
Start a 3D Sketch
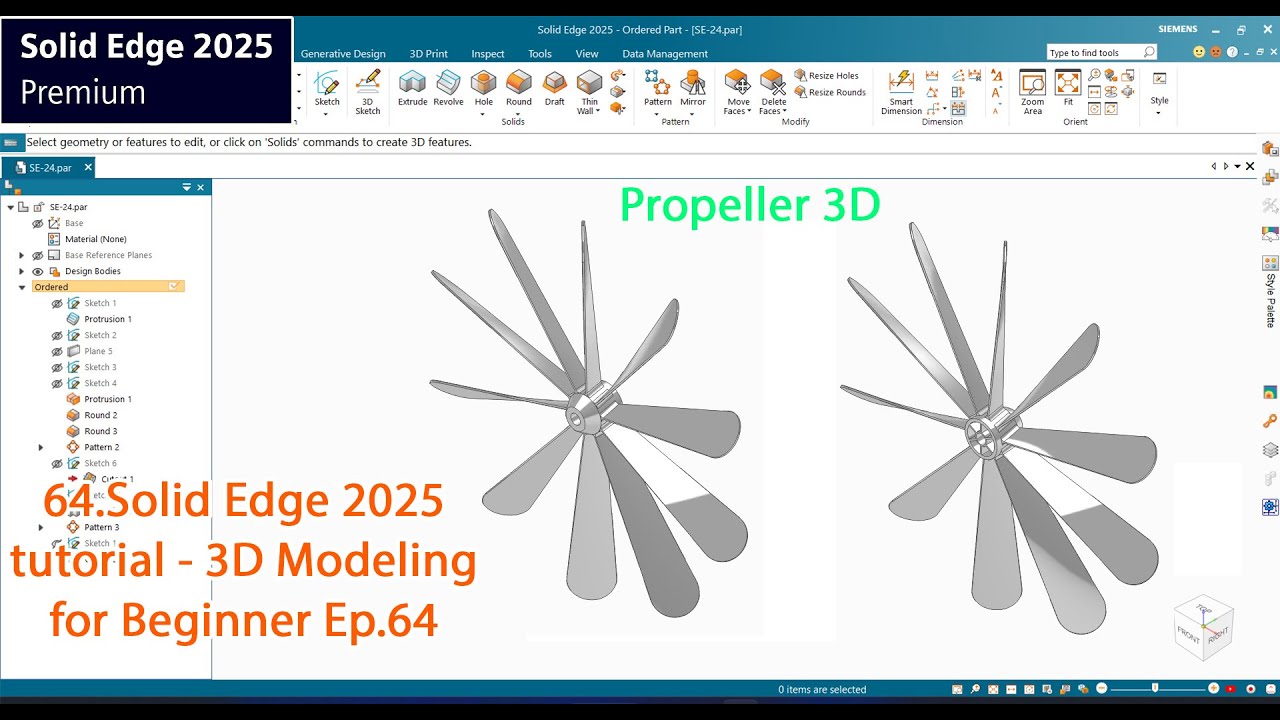point(368,91)
